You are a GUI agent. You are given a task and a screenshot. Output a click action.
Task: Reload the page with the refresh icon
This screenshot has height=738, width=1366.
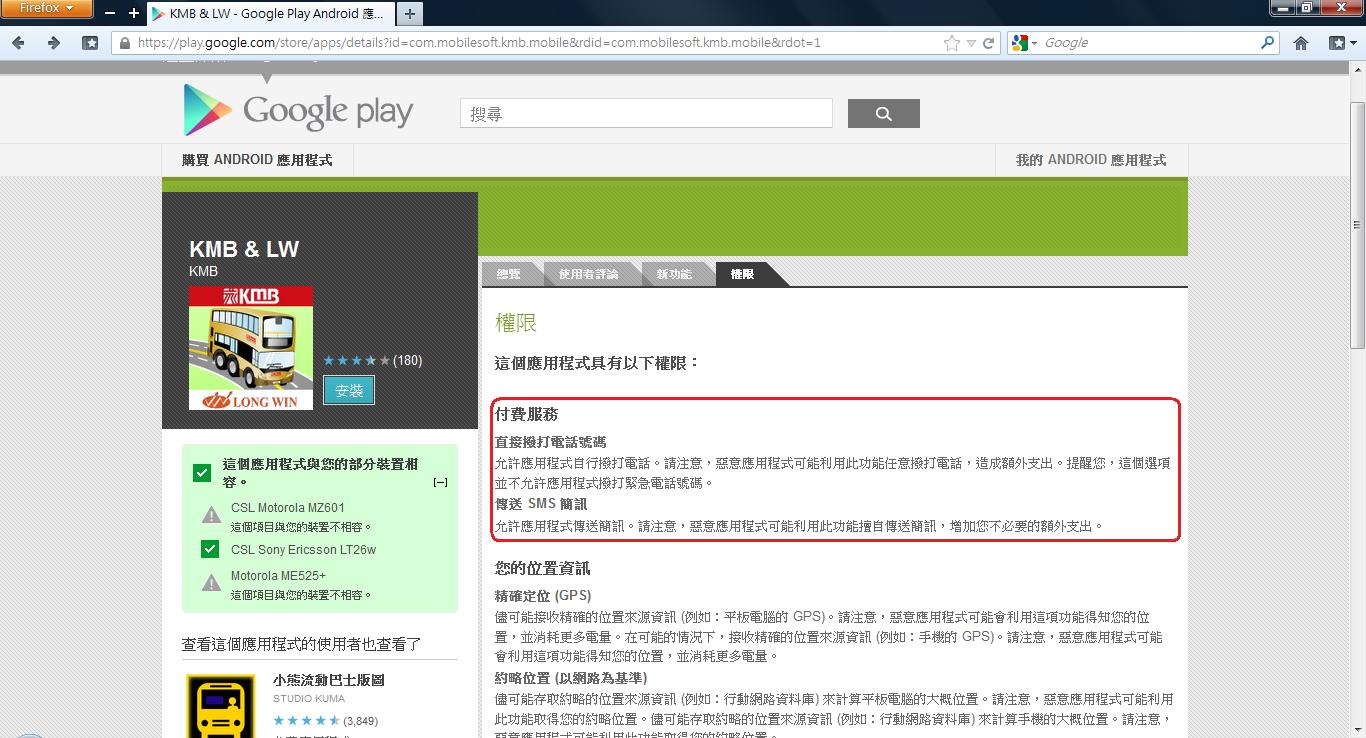pyautogui.click(x=989, y=43)
